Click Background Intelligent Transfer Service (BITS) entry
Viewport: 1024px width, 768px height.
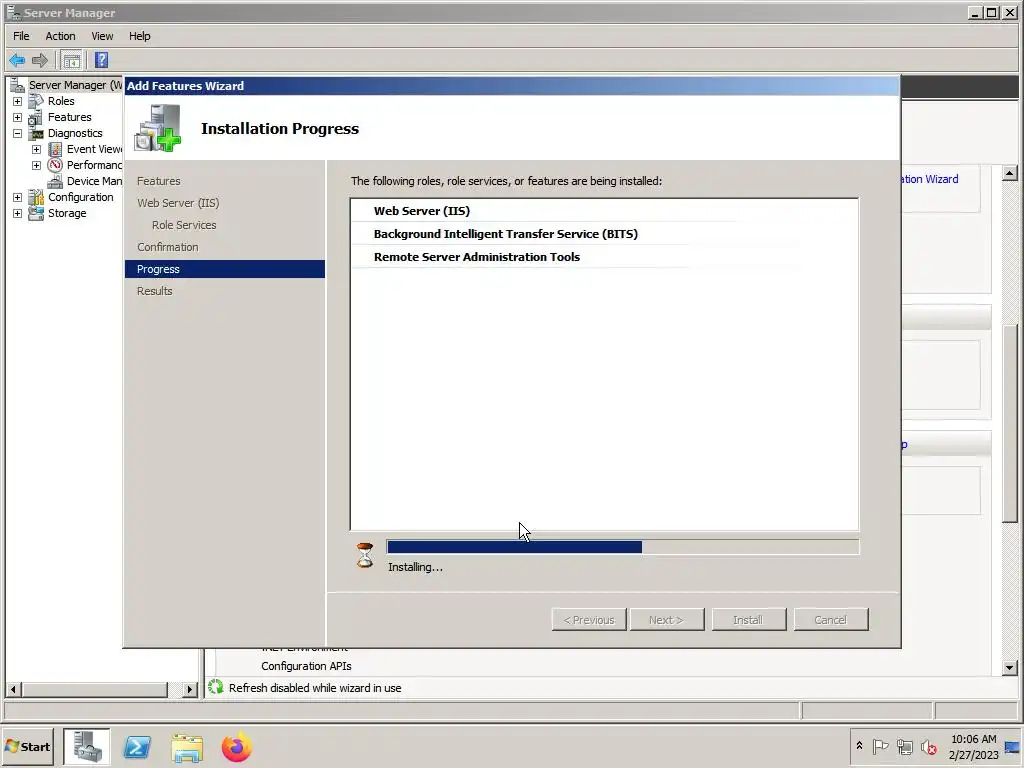pos(505,234)
